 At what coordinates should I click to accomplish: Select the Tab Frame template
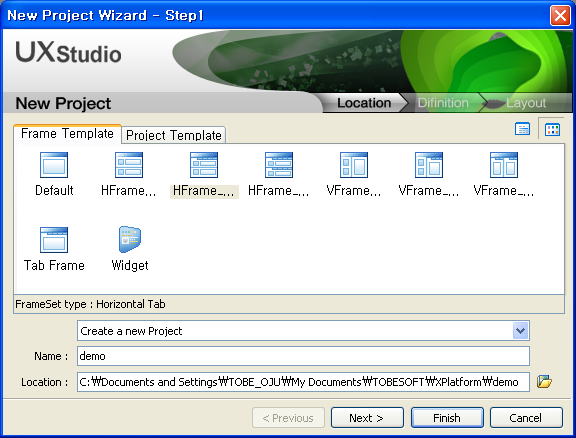[54, 249]
